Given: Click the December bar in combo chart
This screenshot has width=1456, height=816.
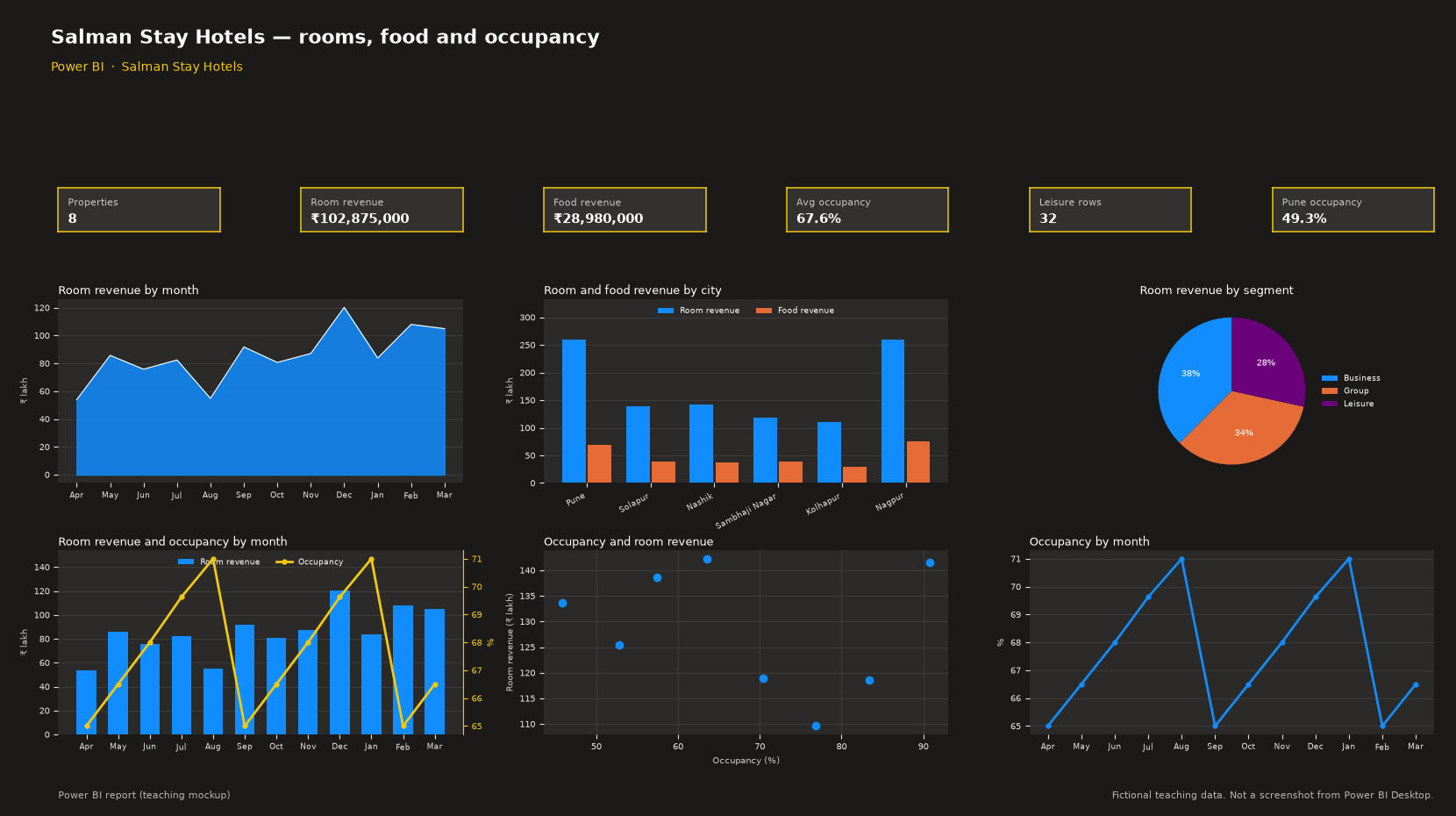Looking at the screenshot, I should [339, 662].
